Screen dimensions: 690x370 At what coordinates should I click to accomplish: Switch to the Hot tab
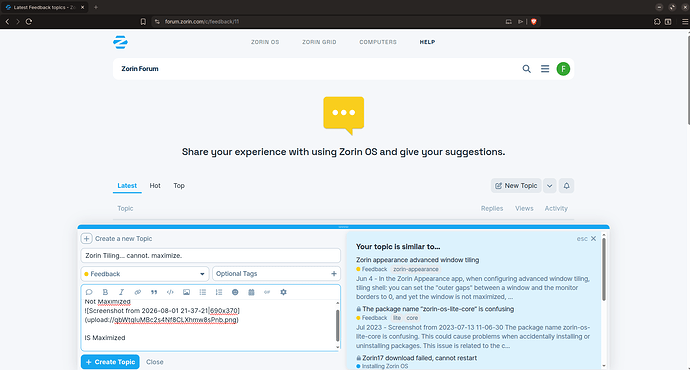(x=155, y=186)
